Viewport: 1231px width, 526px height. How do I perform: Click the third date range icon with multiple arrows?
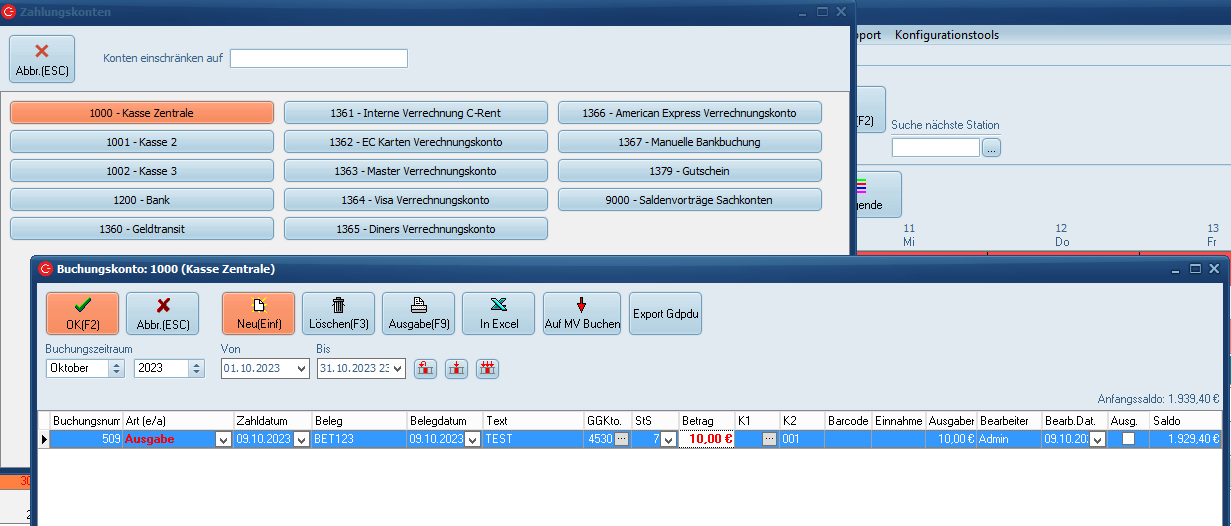pos(487,368)
